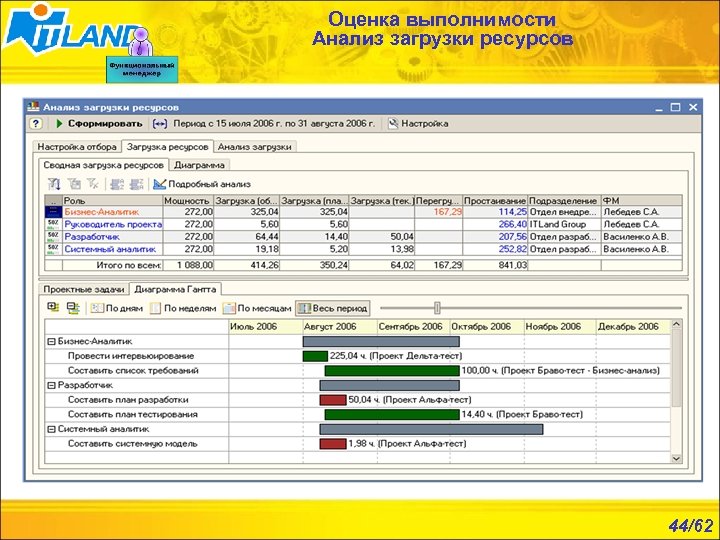This screenshot has width=720, height=540.
Task: Switch Gantt scale to По дням
Action: click(117, 308)
